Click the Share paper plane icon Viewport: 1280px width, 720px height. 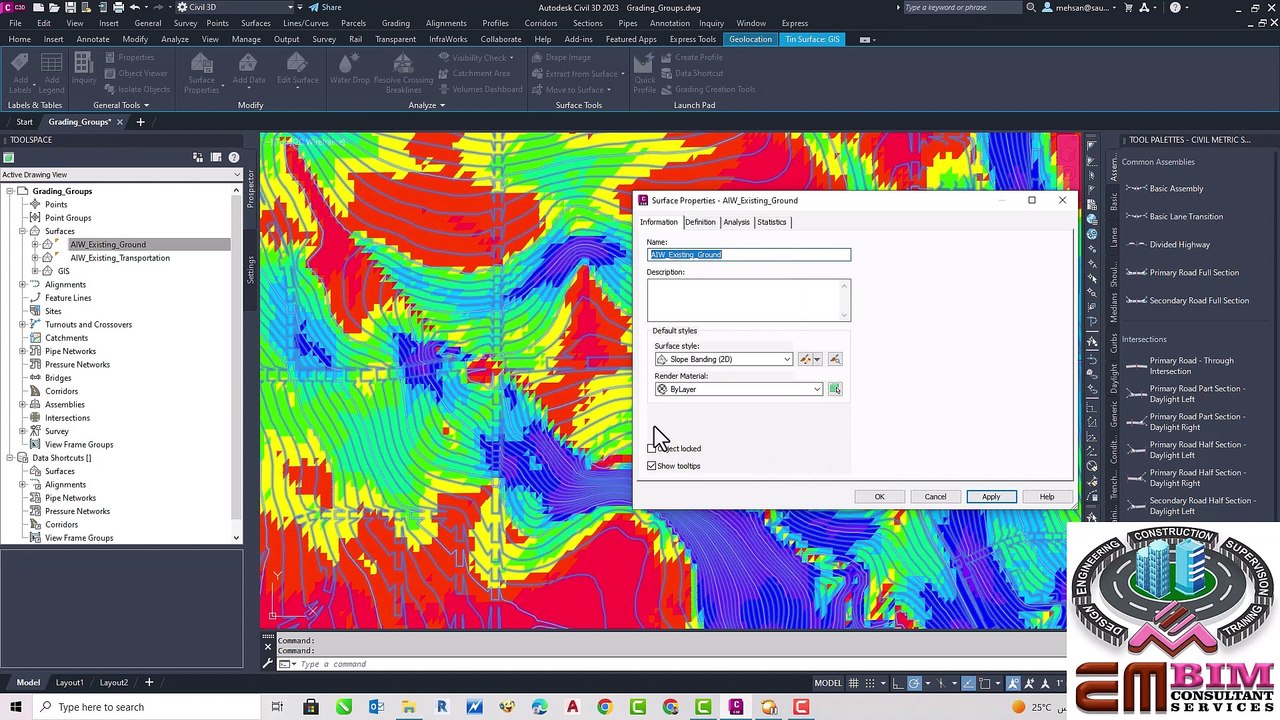click(x=312, y=7)
